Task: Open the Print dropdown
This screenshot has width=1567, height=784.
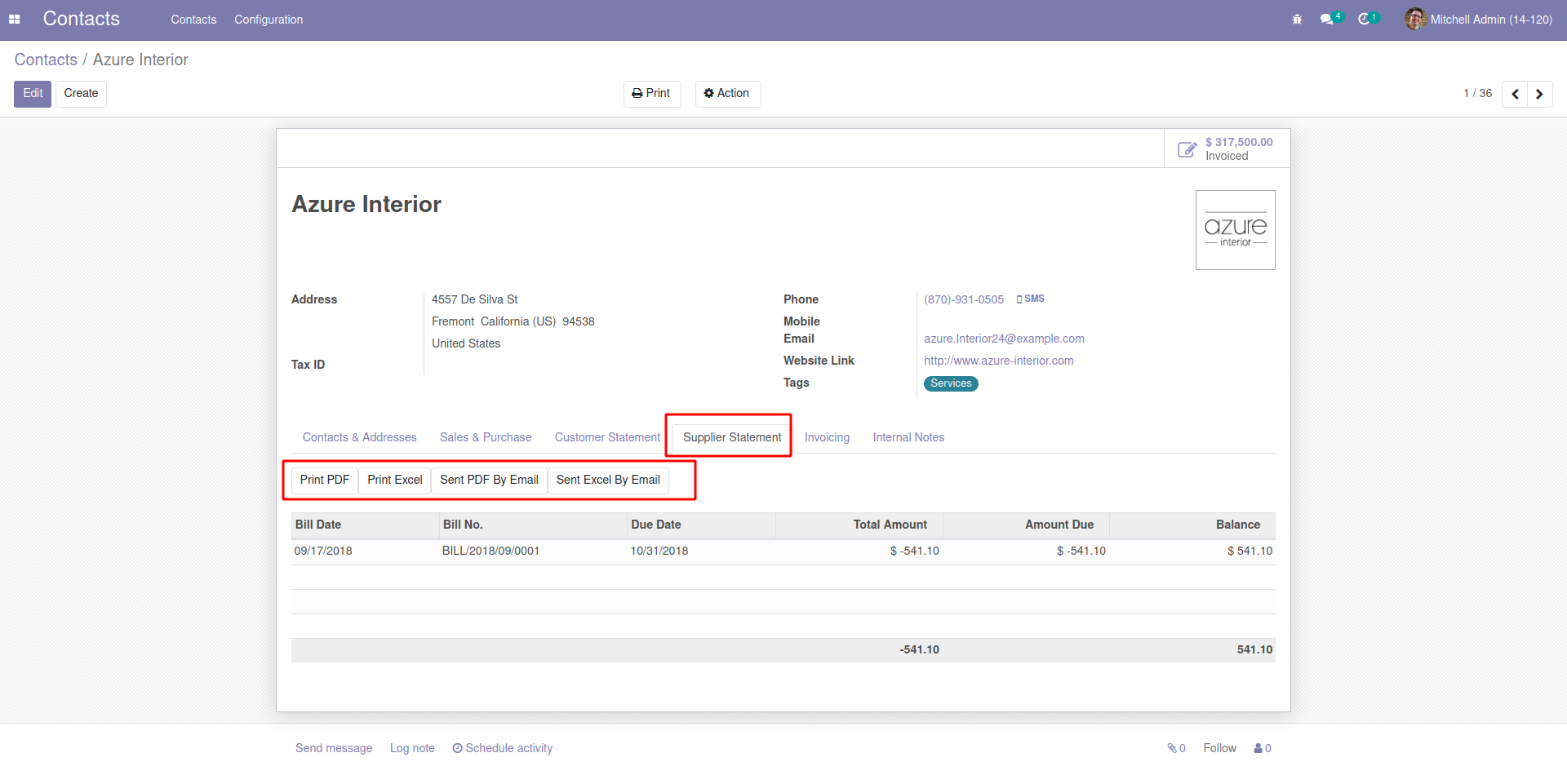Action: tap(651, 94)
